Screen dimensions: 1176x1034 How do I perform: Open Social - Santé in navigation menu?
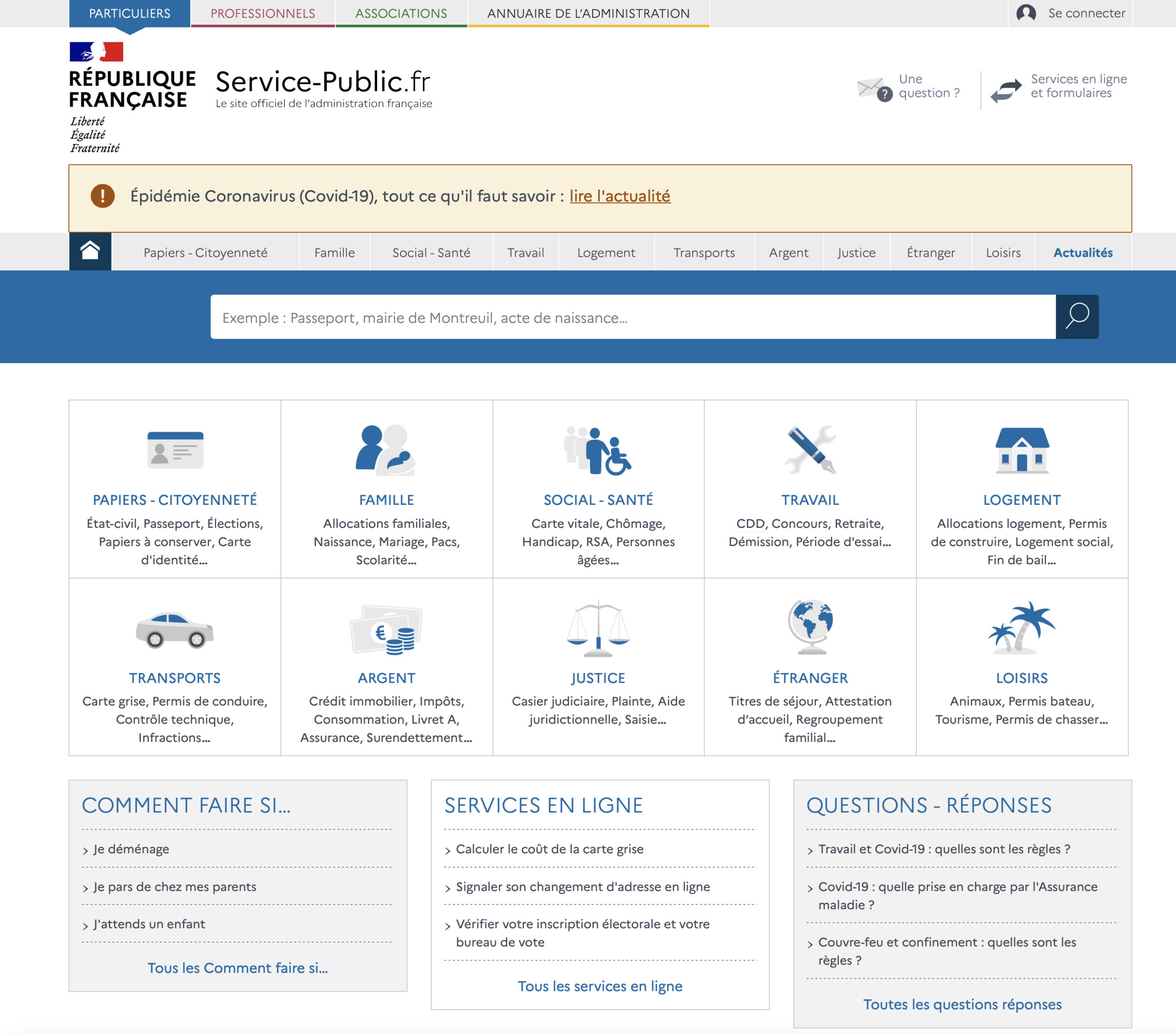[x=431, y=253]
